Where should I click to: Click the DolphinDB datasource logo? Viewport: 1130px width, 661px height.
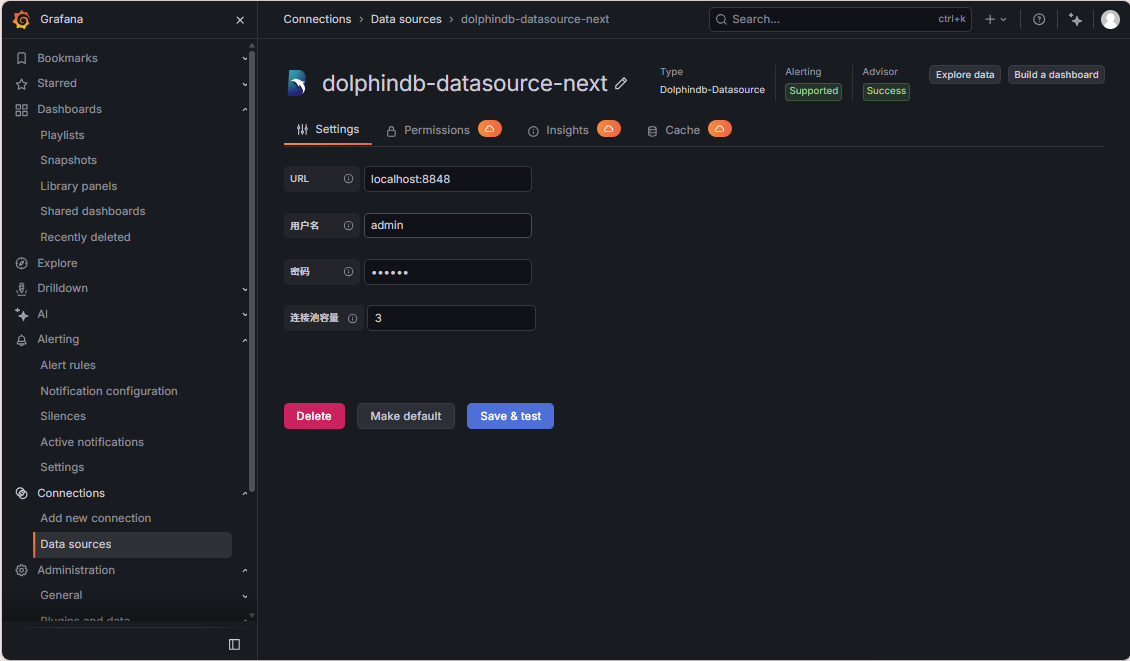click(x=297, y=83)
